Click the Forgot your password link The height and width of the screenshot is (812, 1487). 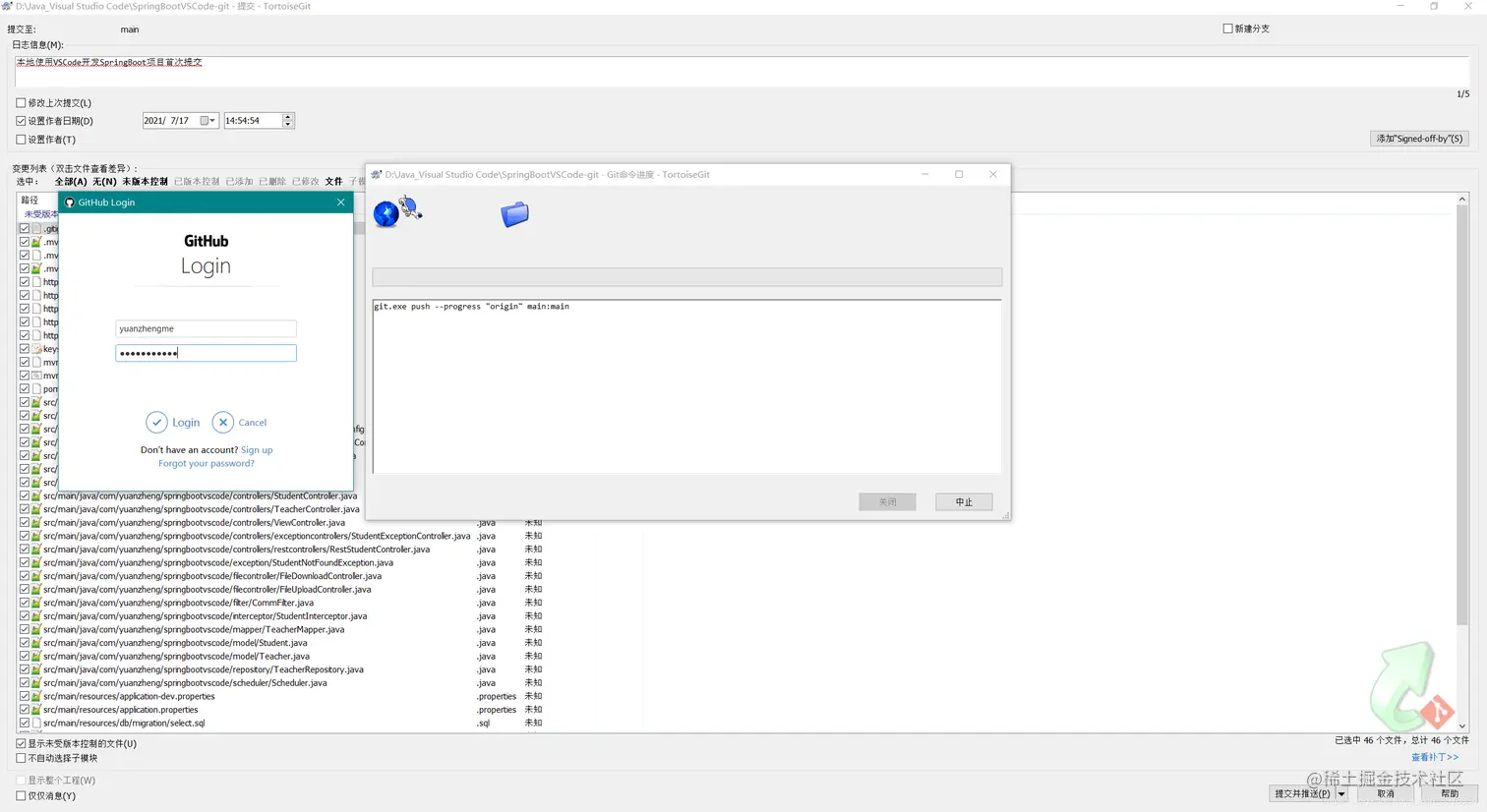207,464
